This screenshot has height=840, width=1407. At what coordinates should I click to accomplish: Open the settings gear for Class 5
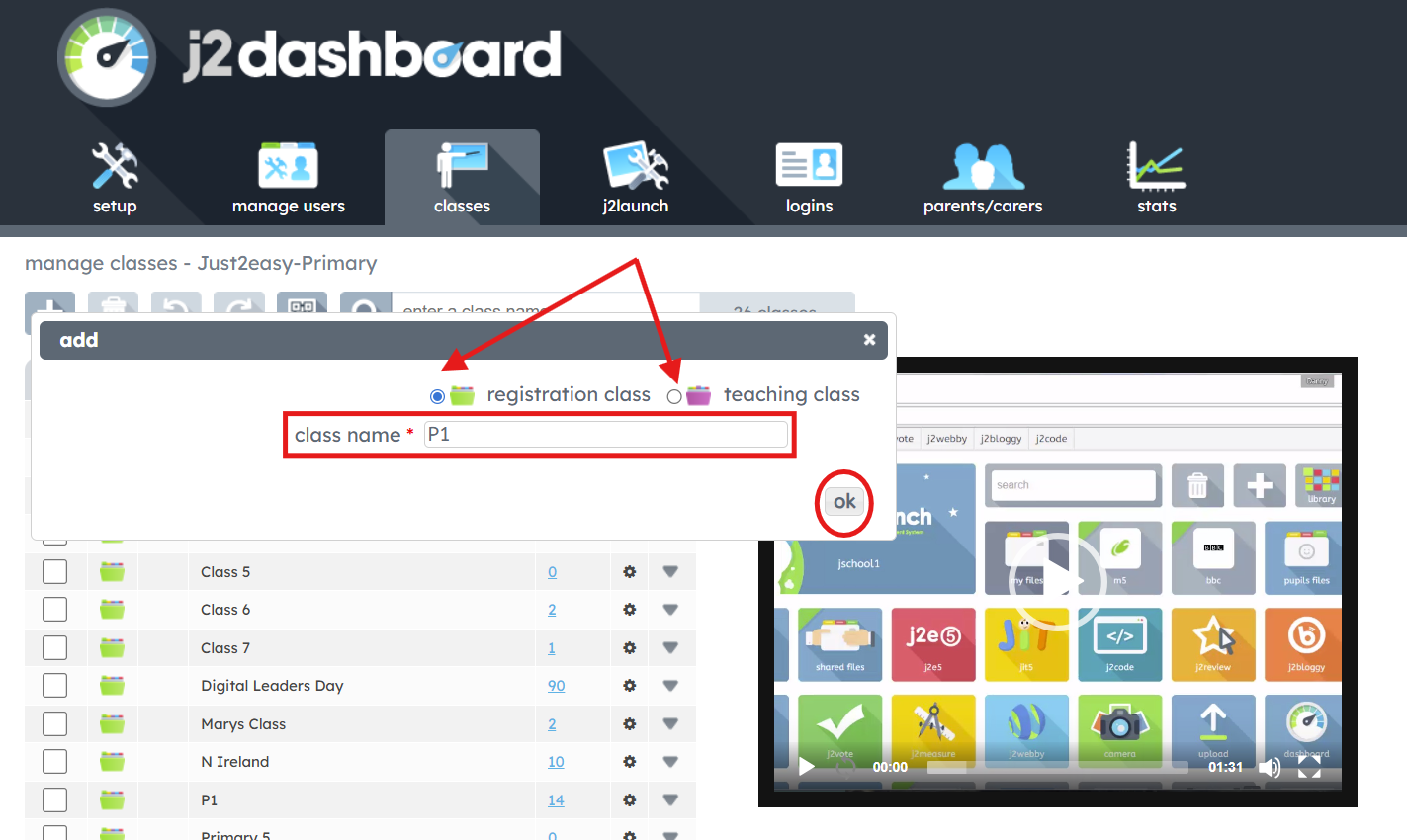[629, 572]
